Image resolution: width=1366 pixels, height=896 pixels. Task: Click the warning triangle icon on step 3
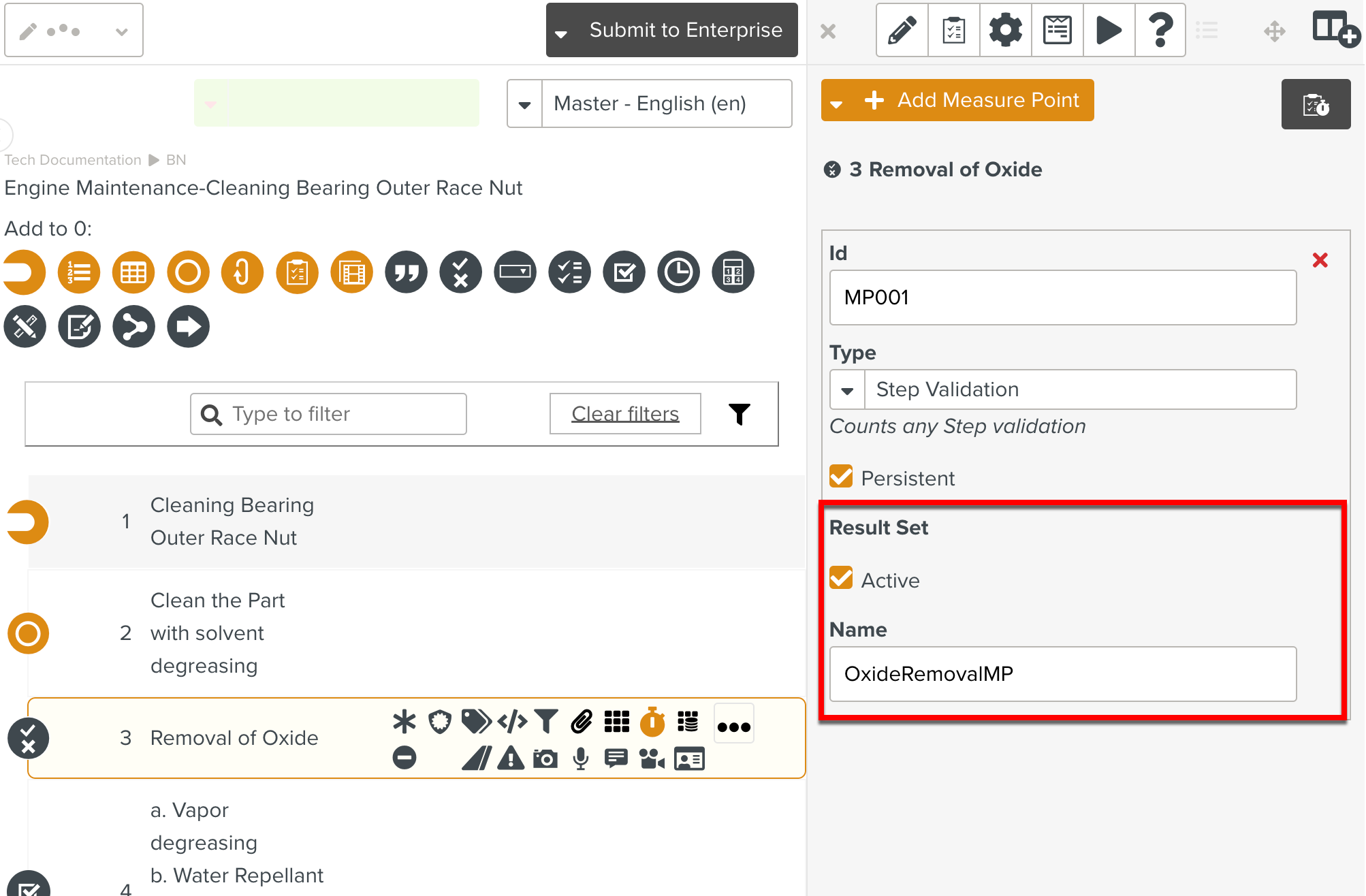coord(510,758)
